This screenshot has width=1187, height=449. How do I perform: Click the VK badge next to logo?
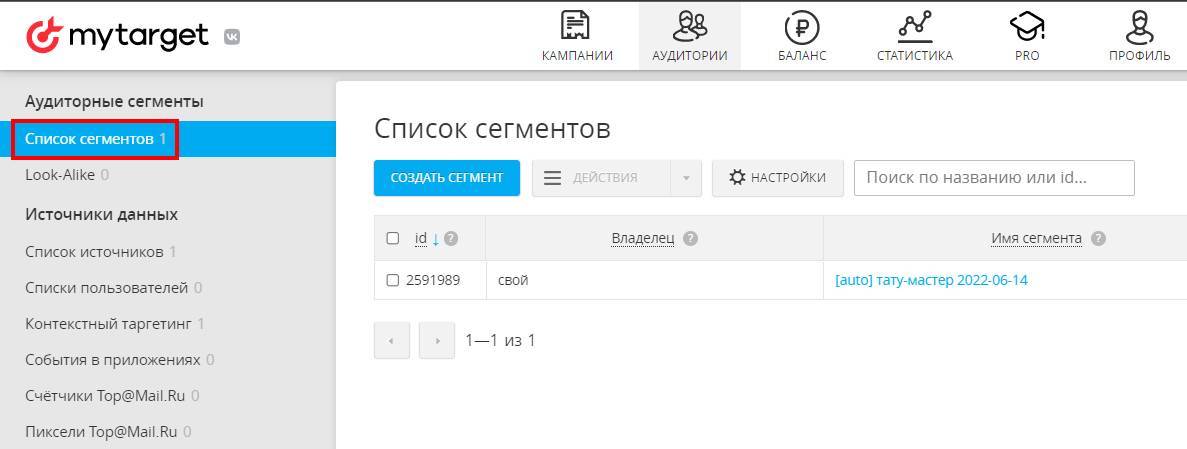tap(232, 37)
